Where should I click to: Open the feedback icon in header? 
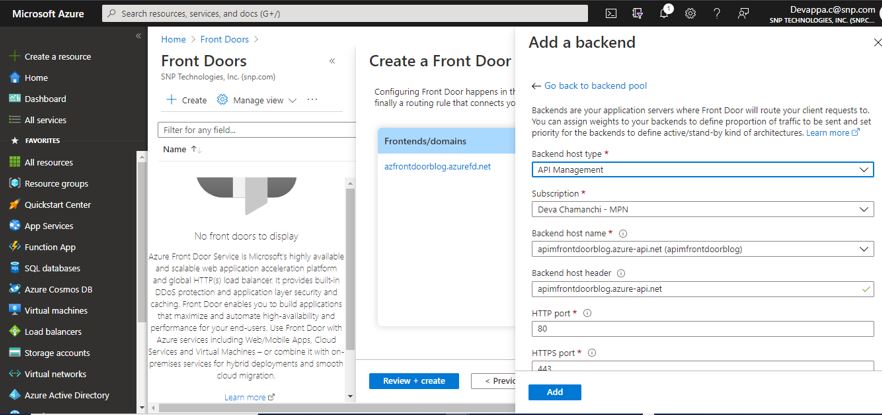[743, 14]
